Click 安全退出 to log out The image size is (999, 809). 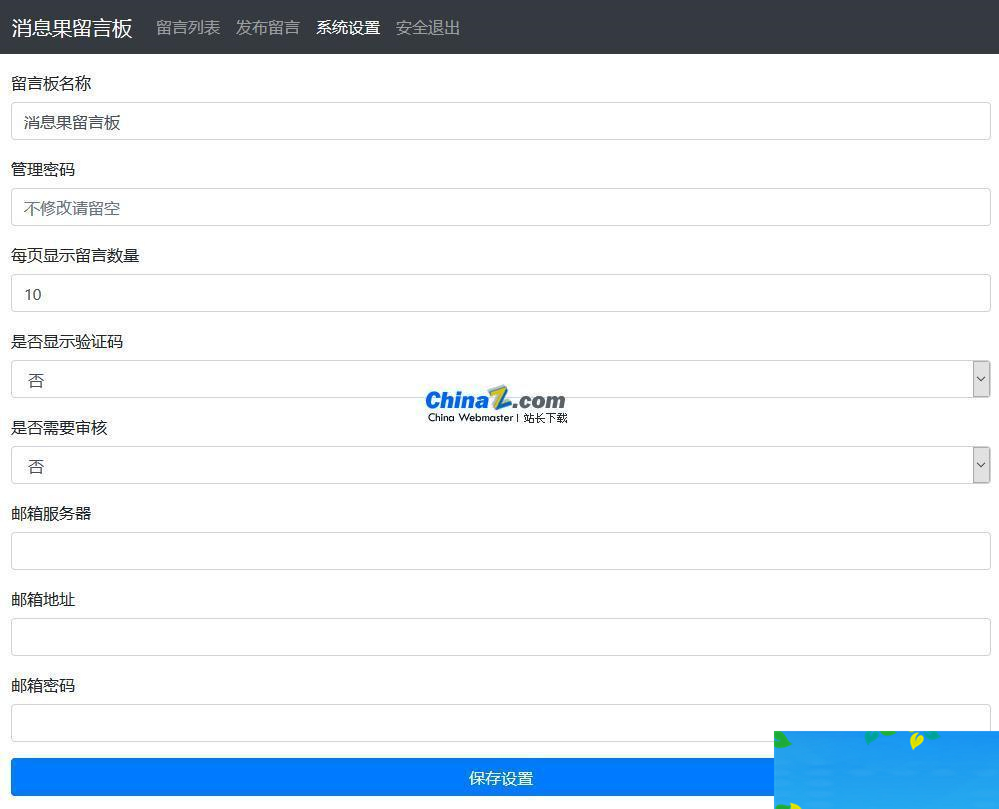427,28
